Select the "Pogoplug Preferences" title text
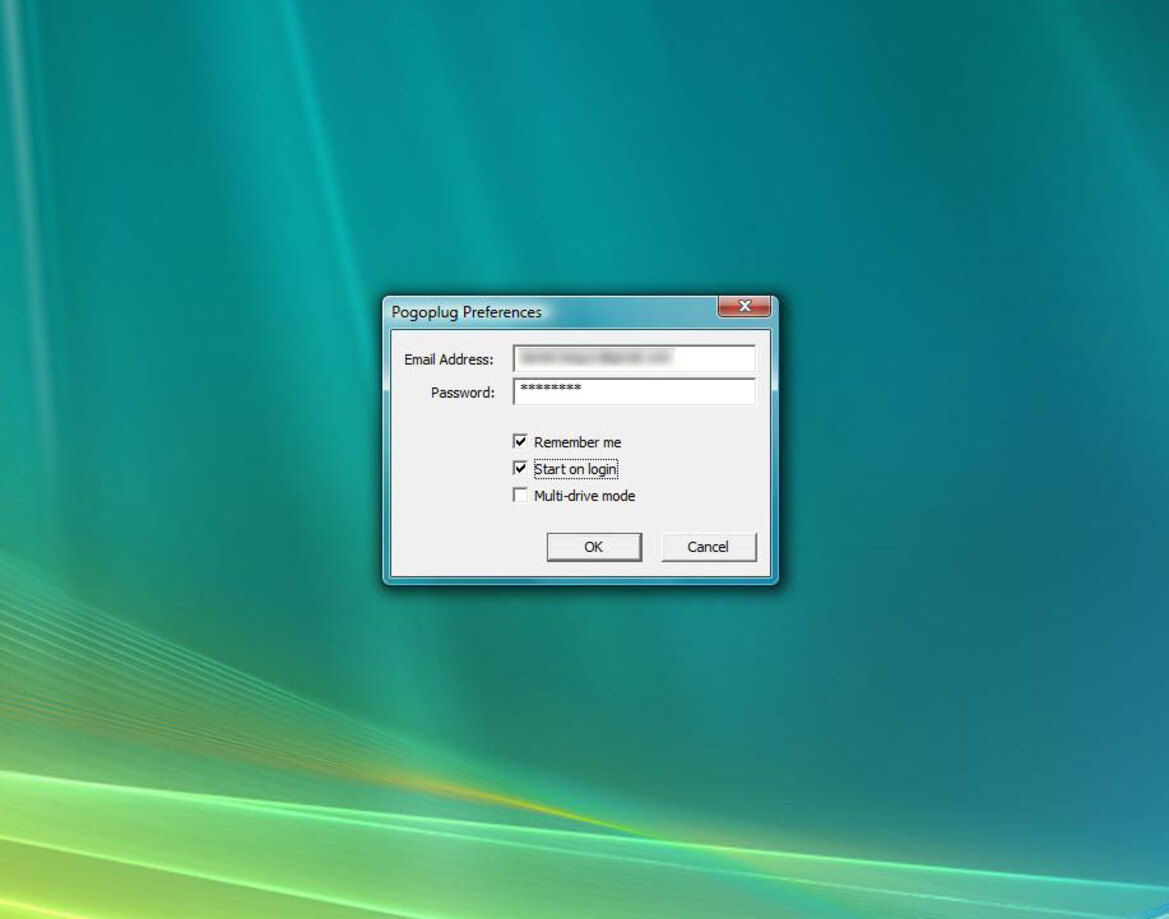 tap(467, 312)
